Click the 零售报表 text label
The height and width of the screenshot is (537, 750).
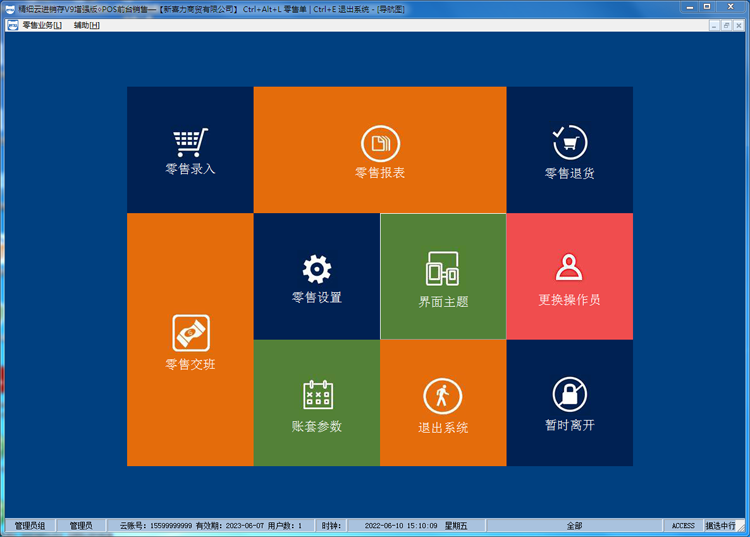pos(380,173)
